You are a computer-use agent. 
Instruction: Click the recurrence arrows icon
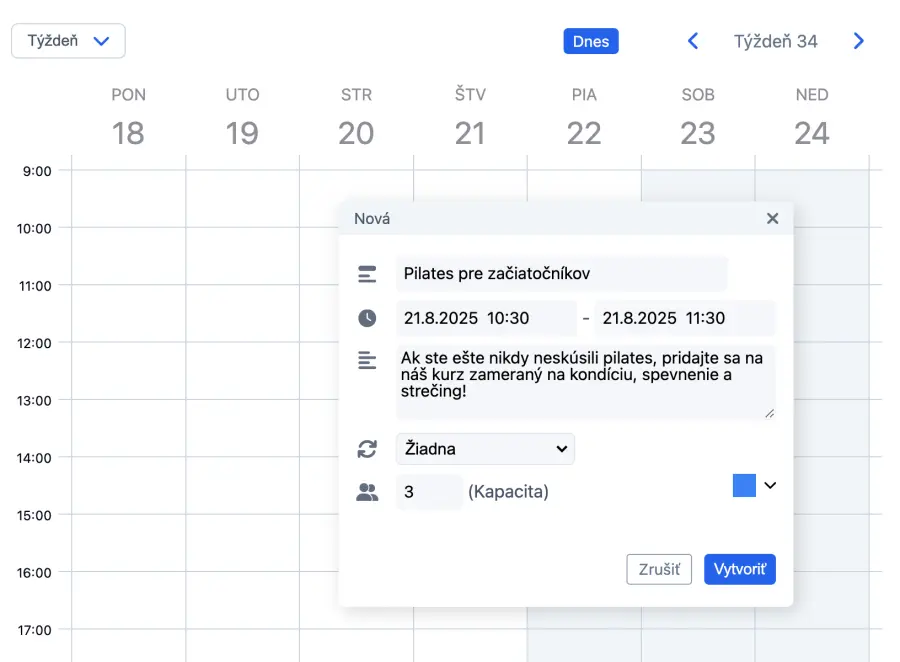[x=367, y=449]
